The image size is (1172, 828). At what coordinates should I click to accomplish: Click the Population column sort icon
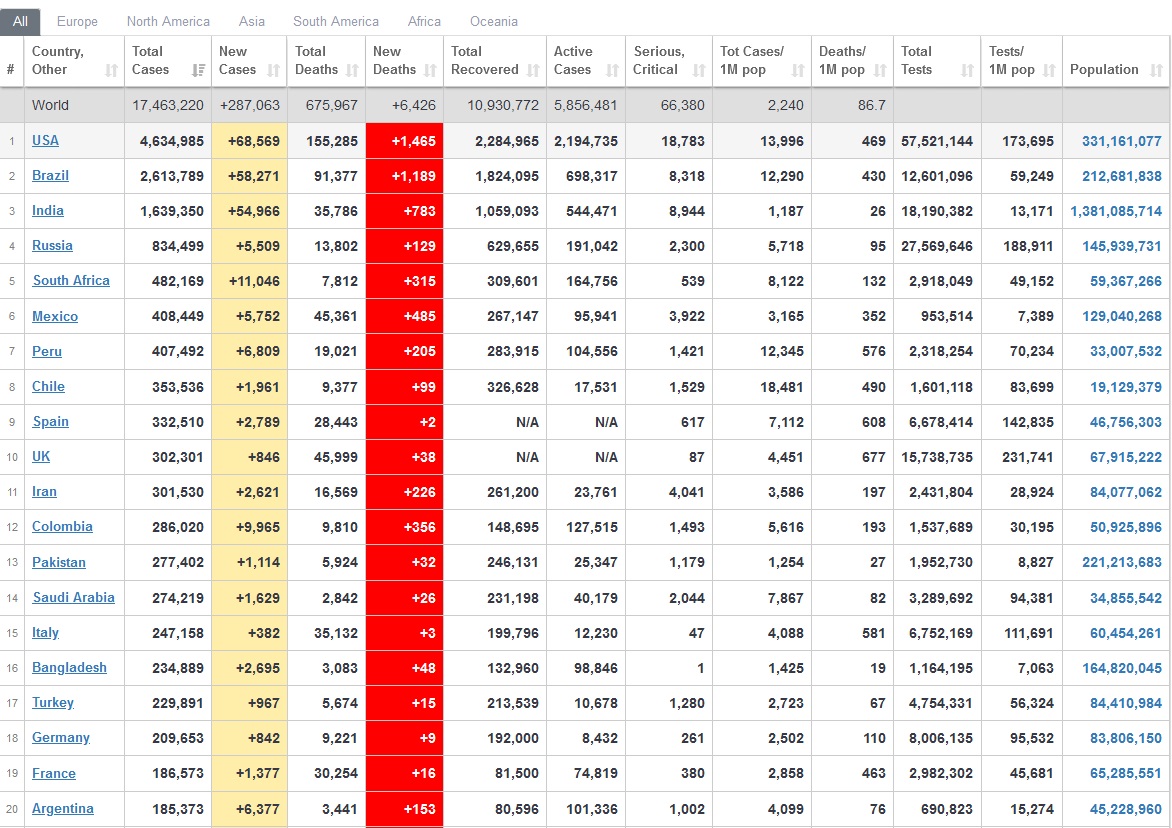click(1156, 70)
